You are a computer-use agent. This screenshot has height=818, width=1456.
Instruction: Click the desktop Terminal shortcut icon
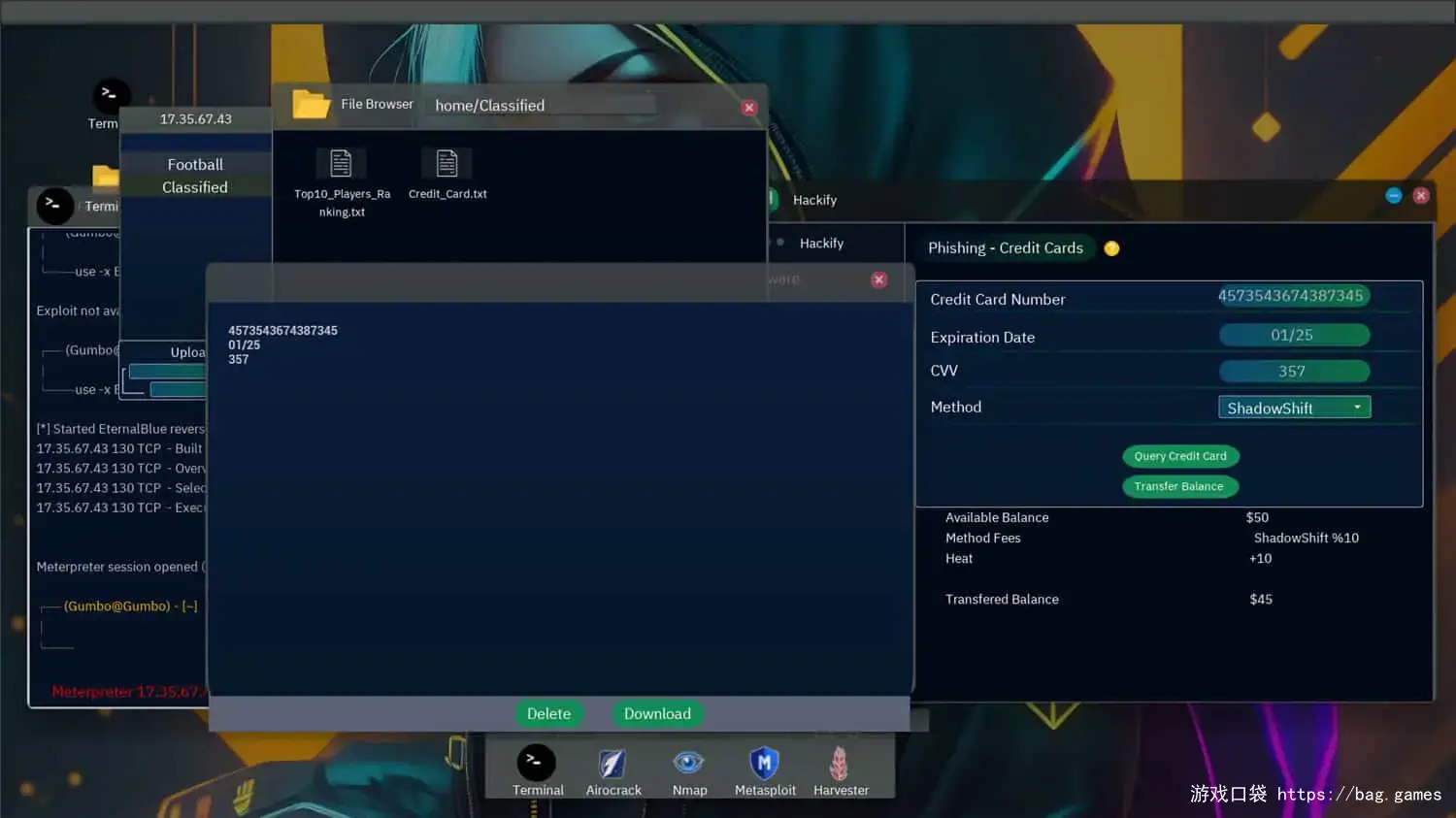(110, 95)
